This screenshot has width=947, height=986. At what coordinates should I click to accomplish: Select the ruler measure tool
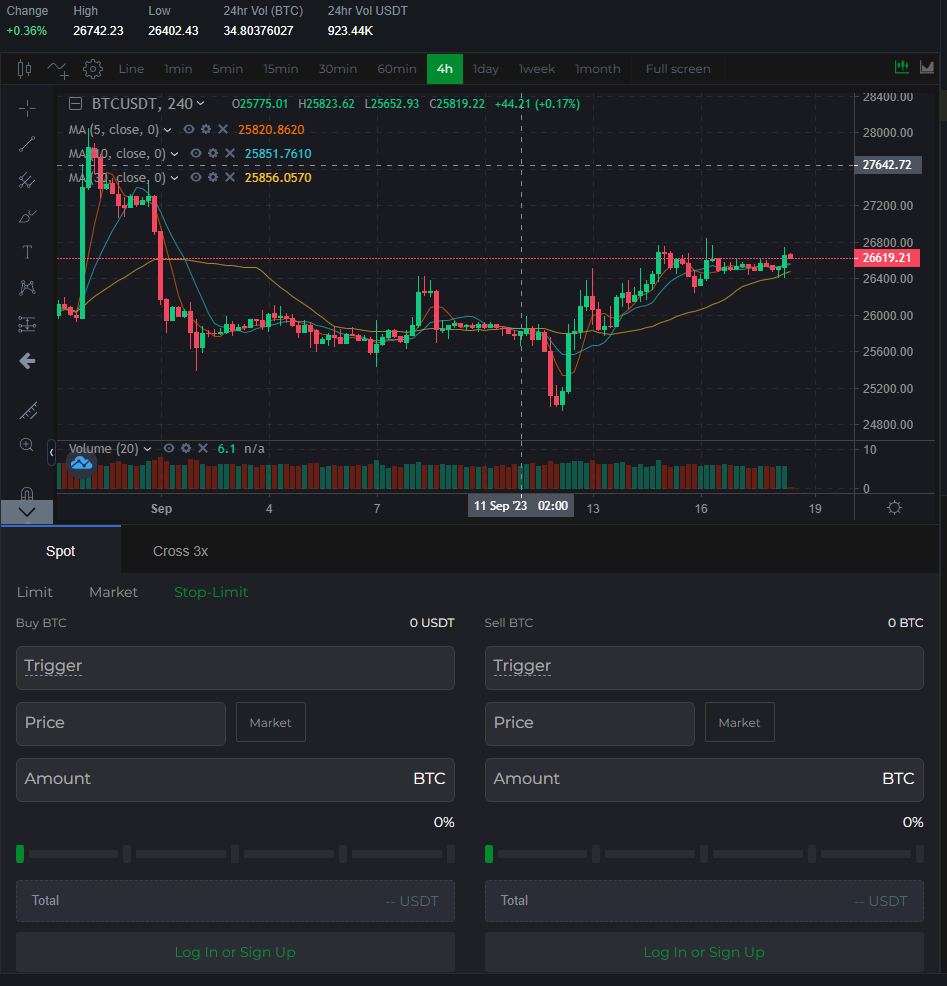point(28,411)
